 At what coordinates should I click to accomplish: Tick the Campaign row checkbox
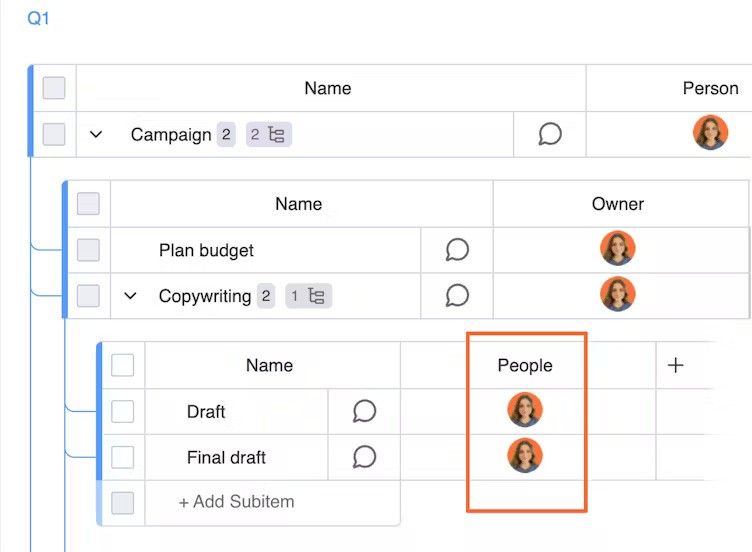[x=54, y=134]
